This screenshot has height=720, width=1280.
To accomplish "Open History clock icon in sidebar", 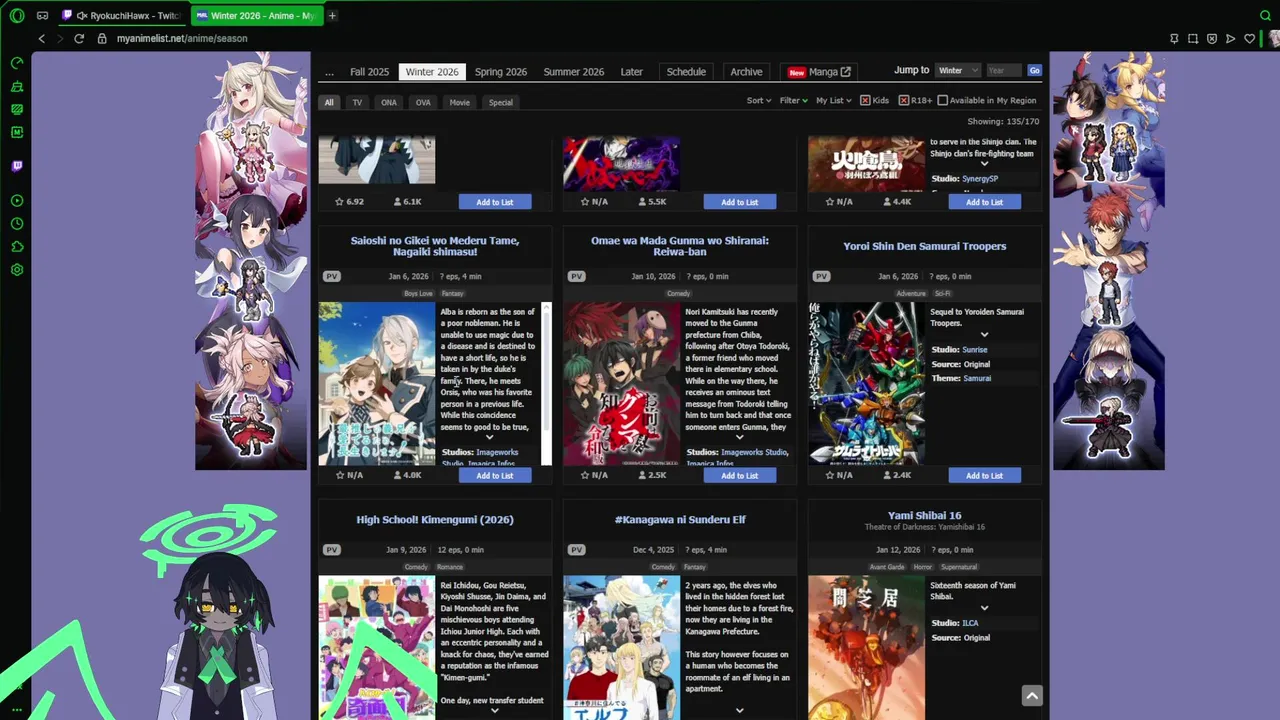I will (17, 224).
